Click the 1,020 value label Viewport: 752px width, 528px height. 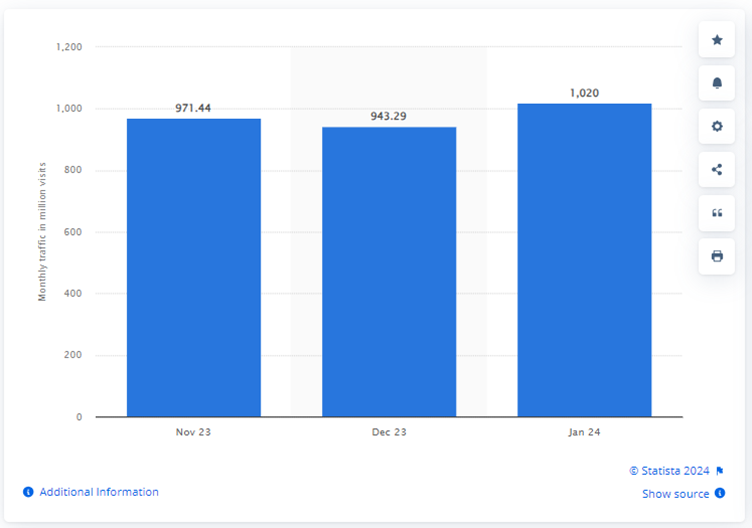584,93
